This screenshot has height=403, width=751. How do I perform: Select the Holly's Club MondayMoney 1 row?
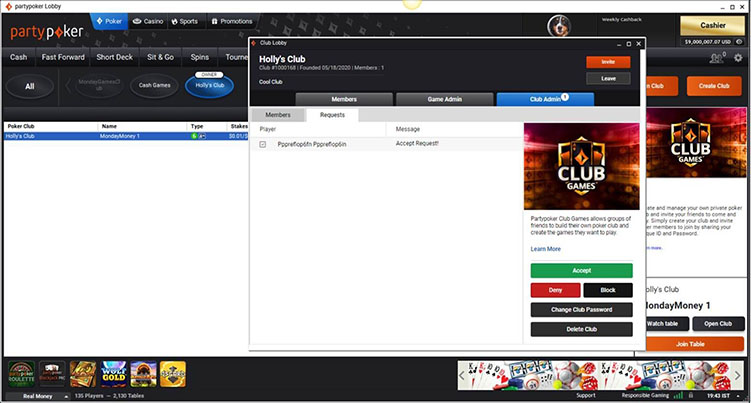tap(126, 136)
